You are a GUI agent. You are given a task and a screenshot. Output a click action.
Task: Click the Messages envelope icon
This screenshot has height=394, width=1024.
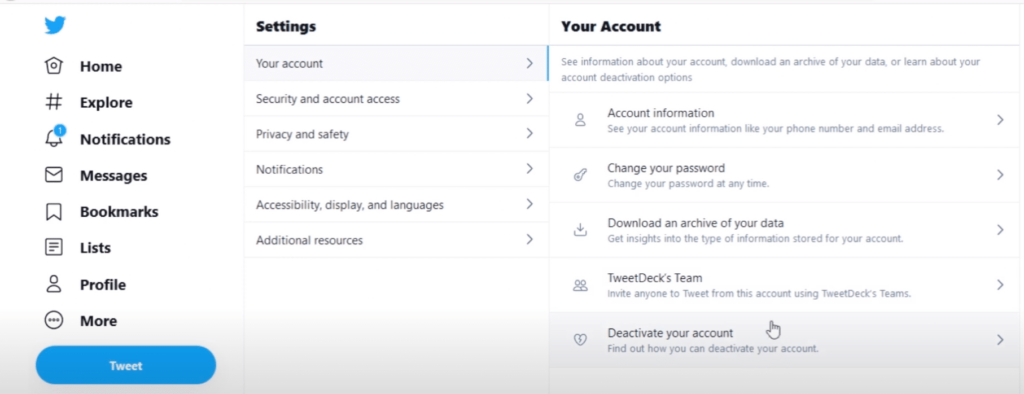(54, 175)
